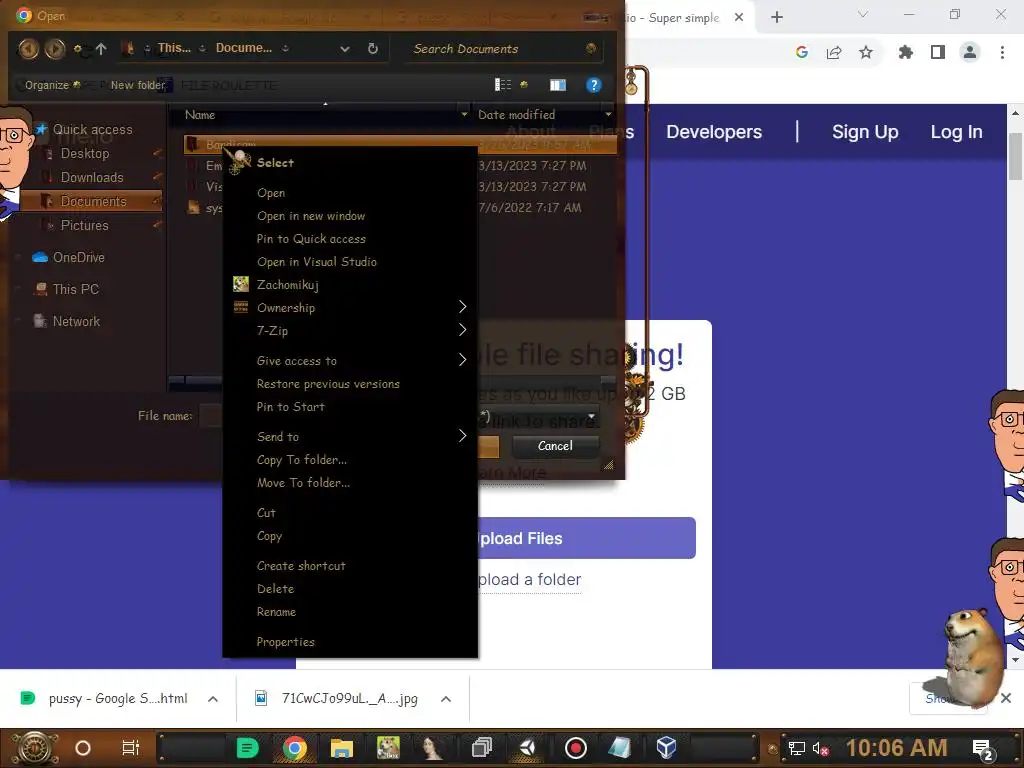Open the Date modified column dropdown arrow

coord(608,114)
